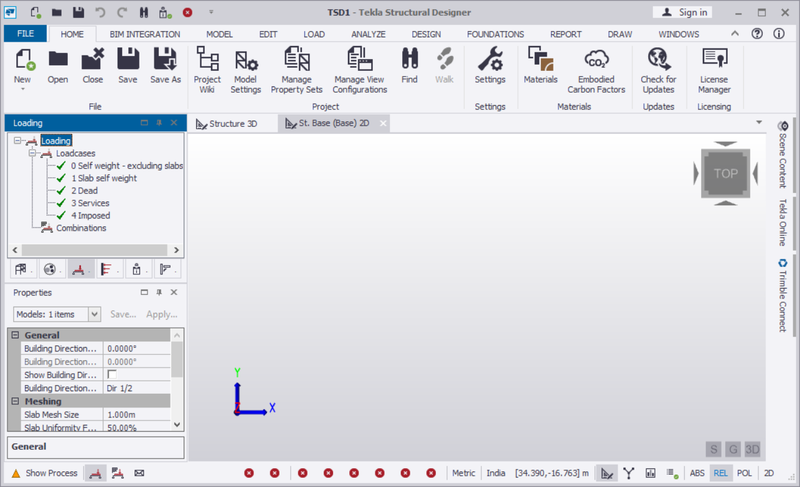The image size is (800, 487).
Task: Open the Help question mark icon
Action: click(x=757, y=34)
